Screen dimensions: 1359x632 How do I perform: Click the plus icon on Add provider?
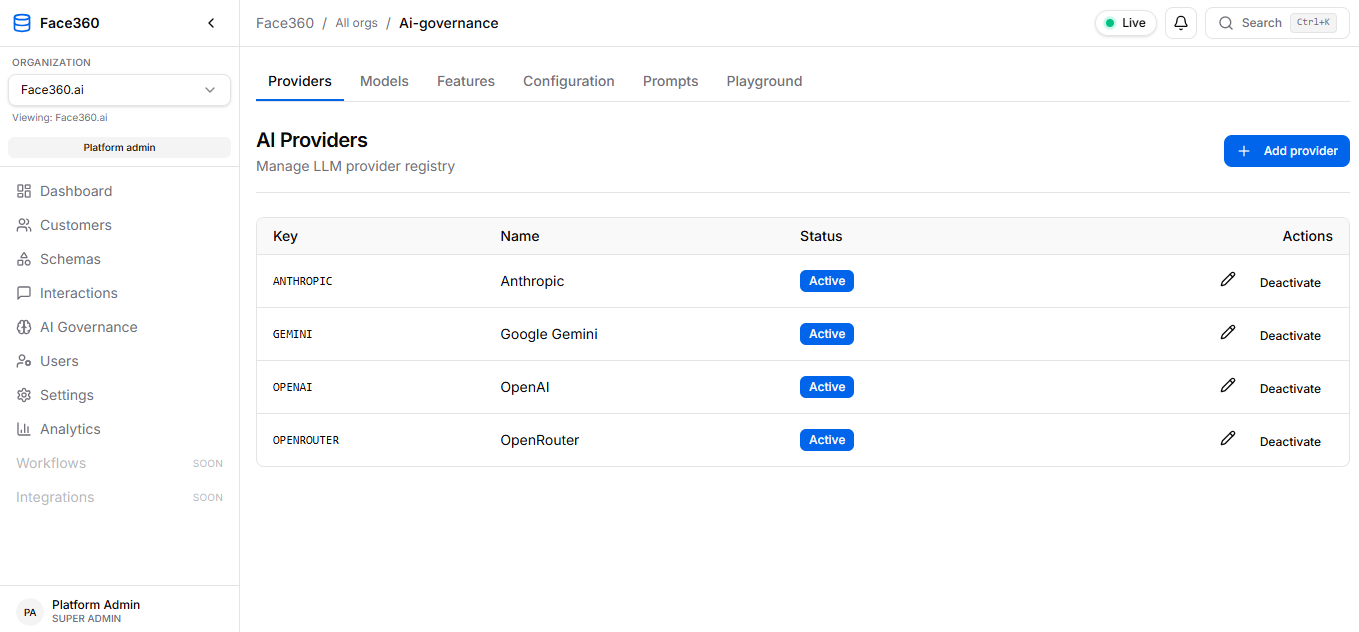click(1244, 151)
